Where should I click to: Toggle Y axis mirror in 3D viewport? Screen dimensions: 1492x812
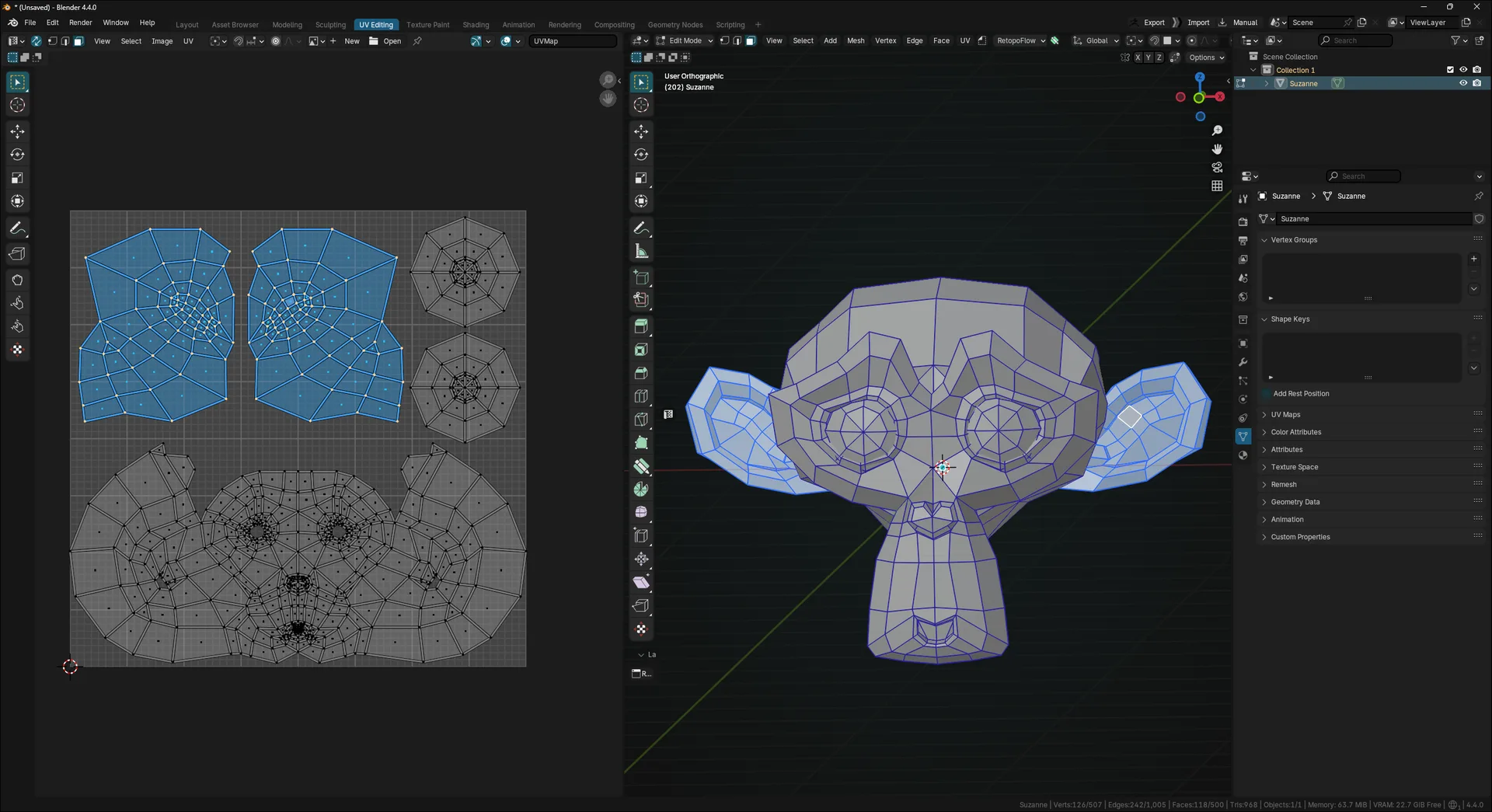tap(1149, 58)
